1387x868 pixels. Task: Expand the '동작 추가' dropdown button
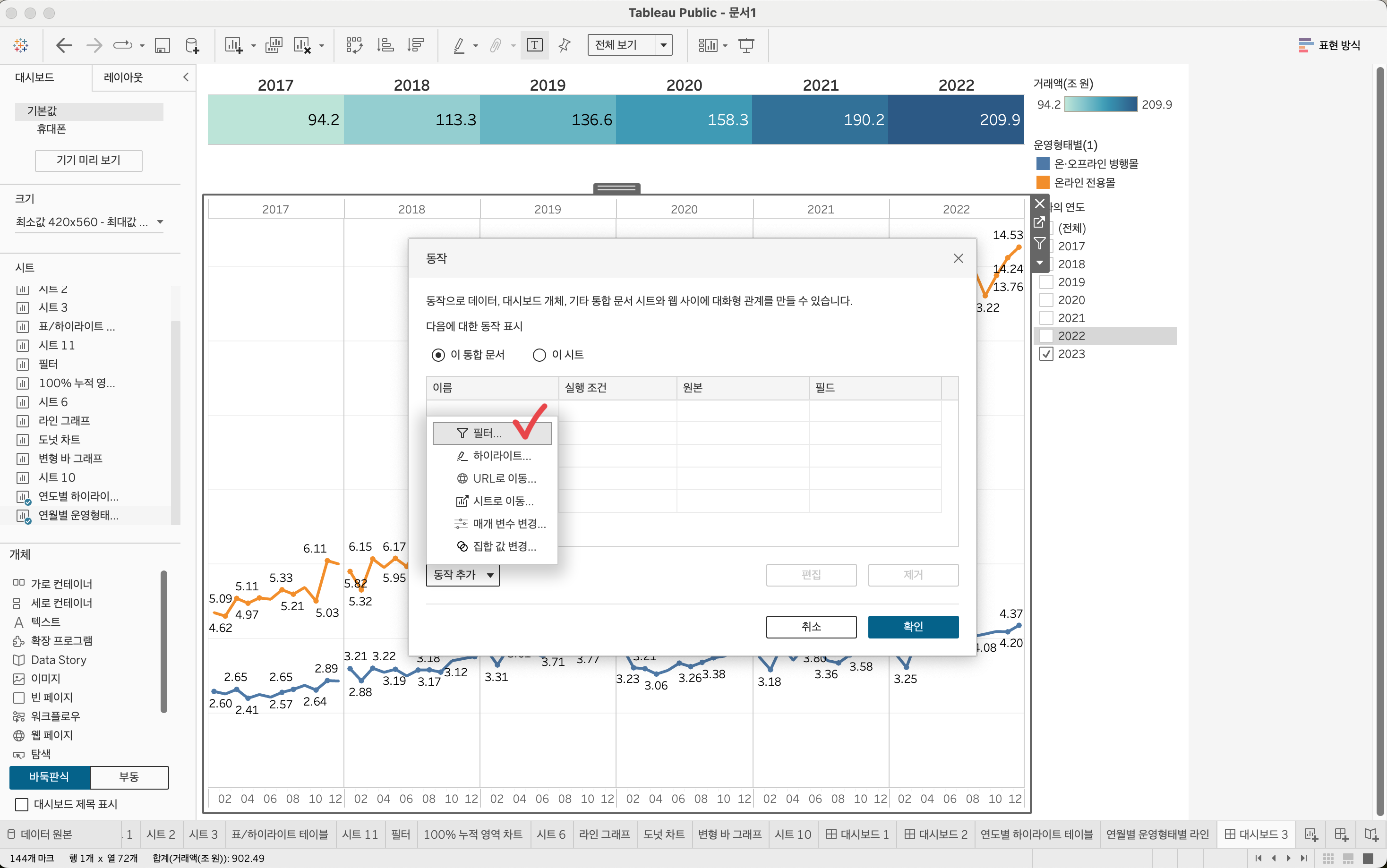point(462,575)
